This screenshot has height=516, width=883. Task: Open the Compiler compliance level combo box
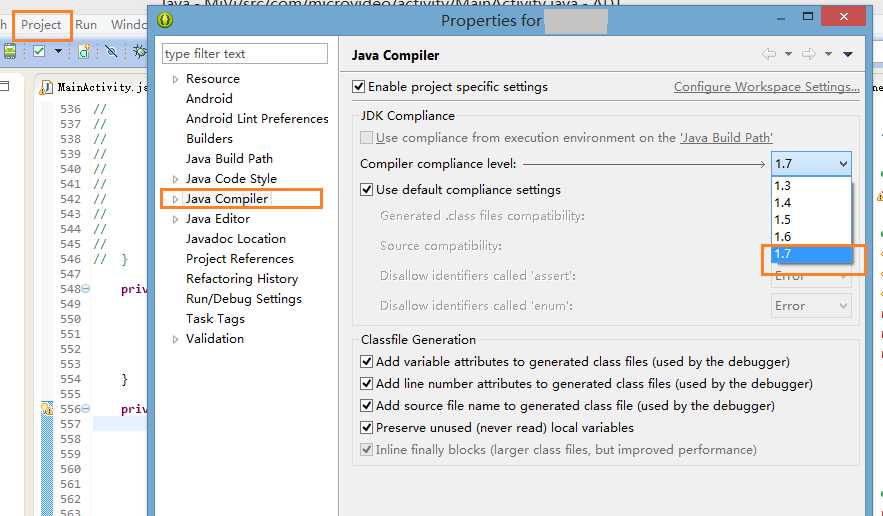pos(811,164)
